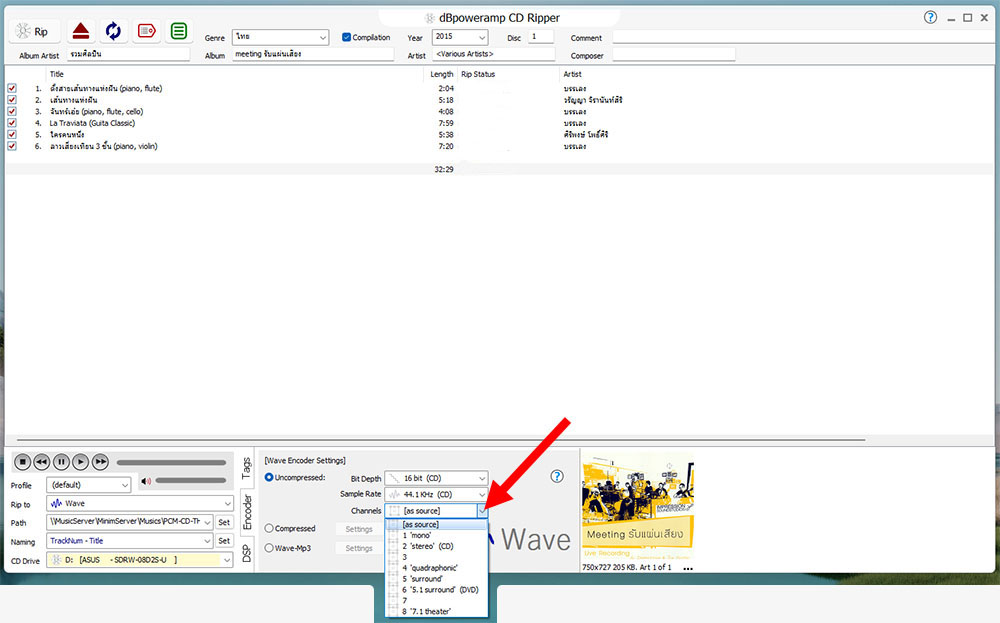Uncheck track 4 La Traviata checkbox

[12, 123]
